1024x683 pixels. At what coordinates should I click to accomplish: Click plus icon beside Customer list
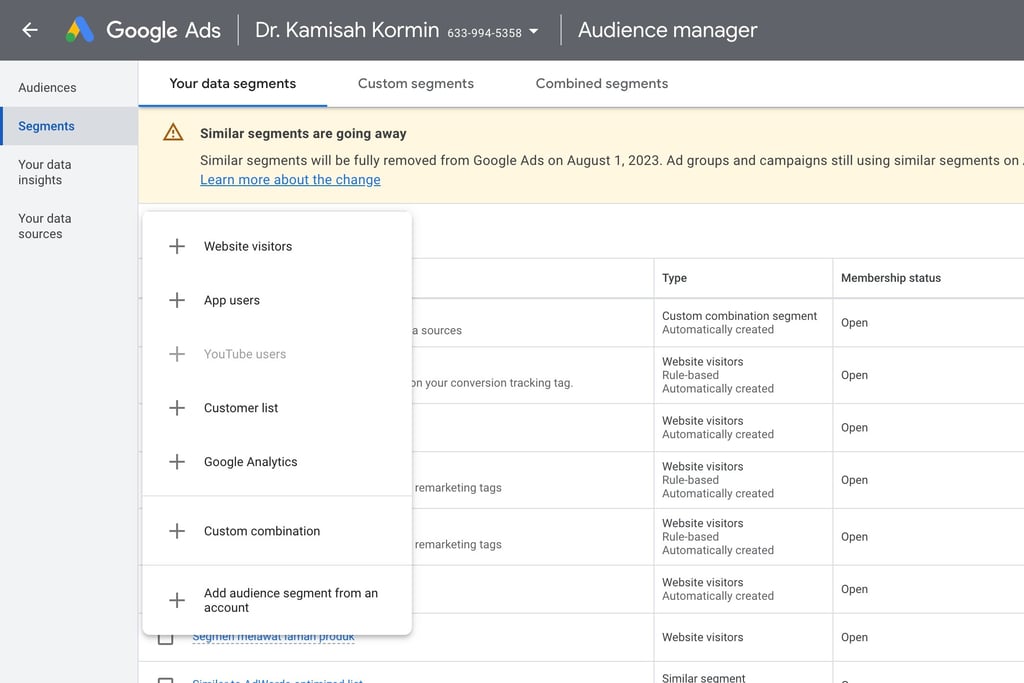177,408
